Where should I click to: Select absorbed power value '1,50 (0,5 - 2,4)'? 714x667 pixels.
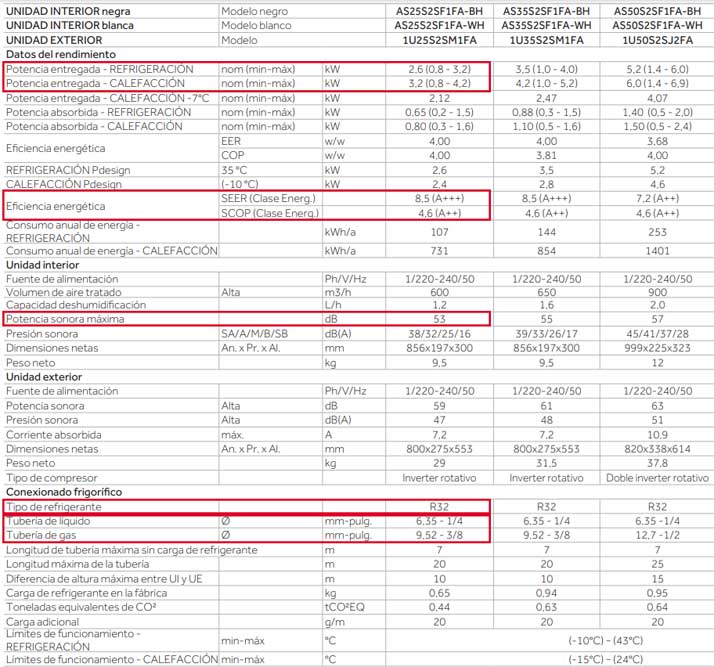657,127
